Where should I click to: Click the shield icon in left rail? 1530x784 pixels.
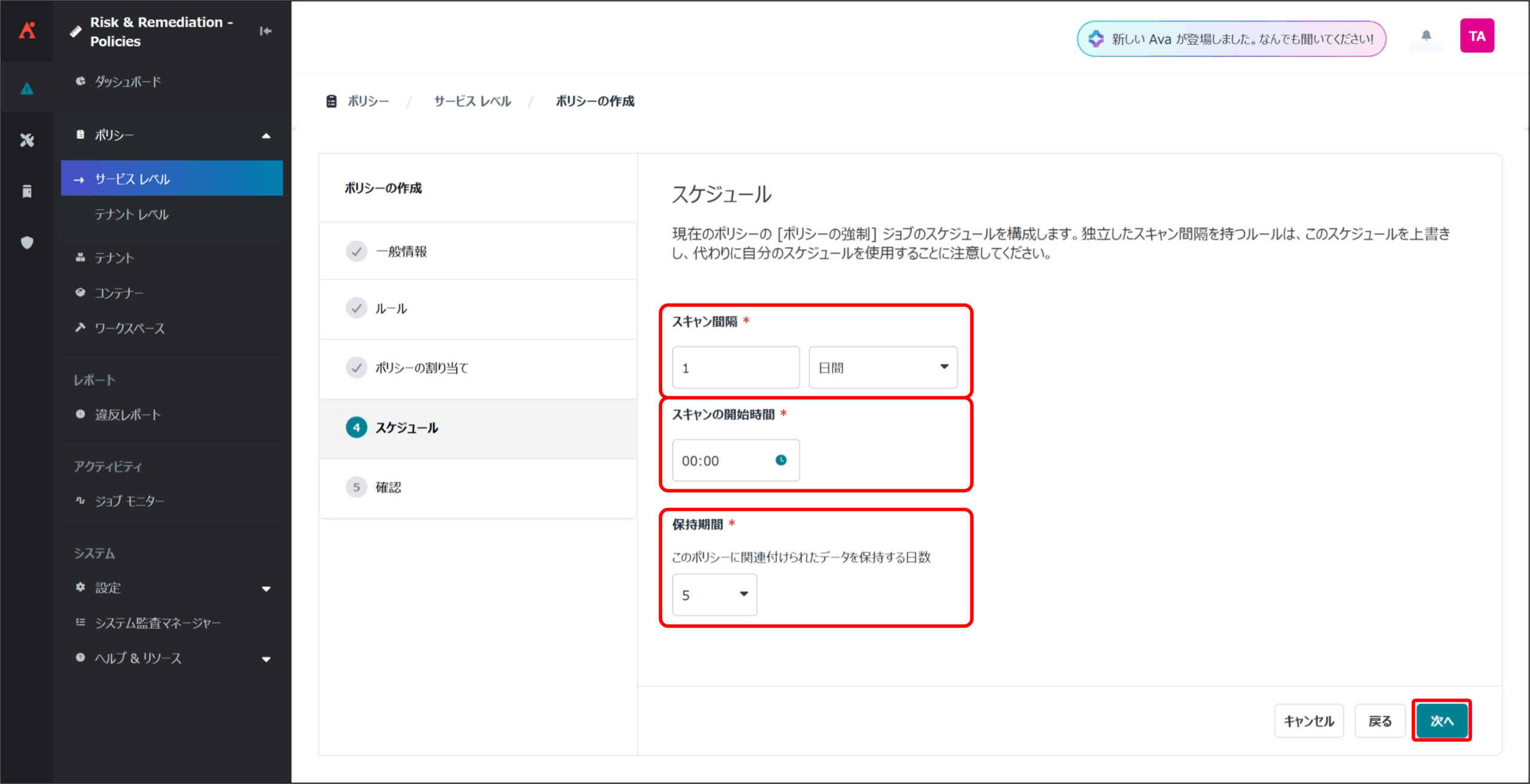point(27,243)
